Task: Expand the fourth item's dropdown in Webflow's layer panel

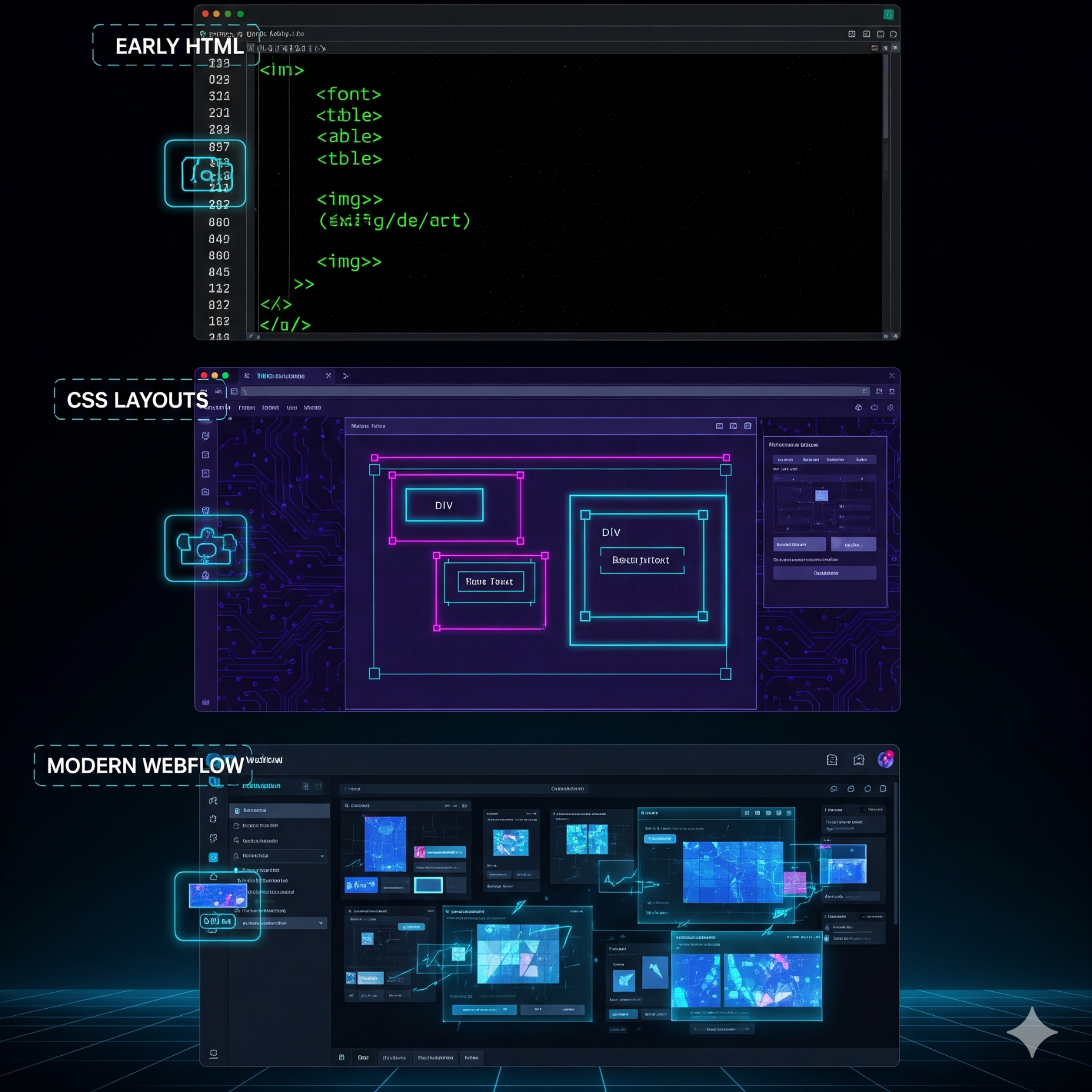Action: (323, 856)
